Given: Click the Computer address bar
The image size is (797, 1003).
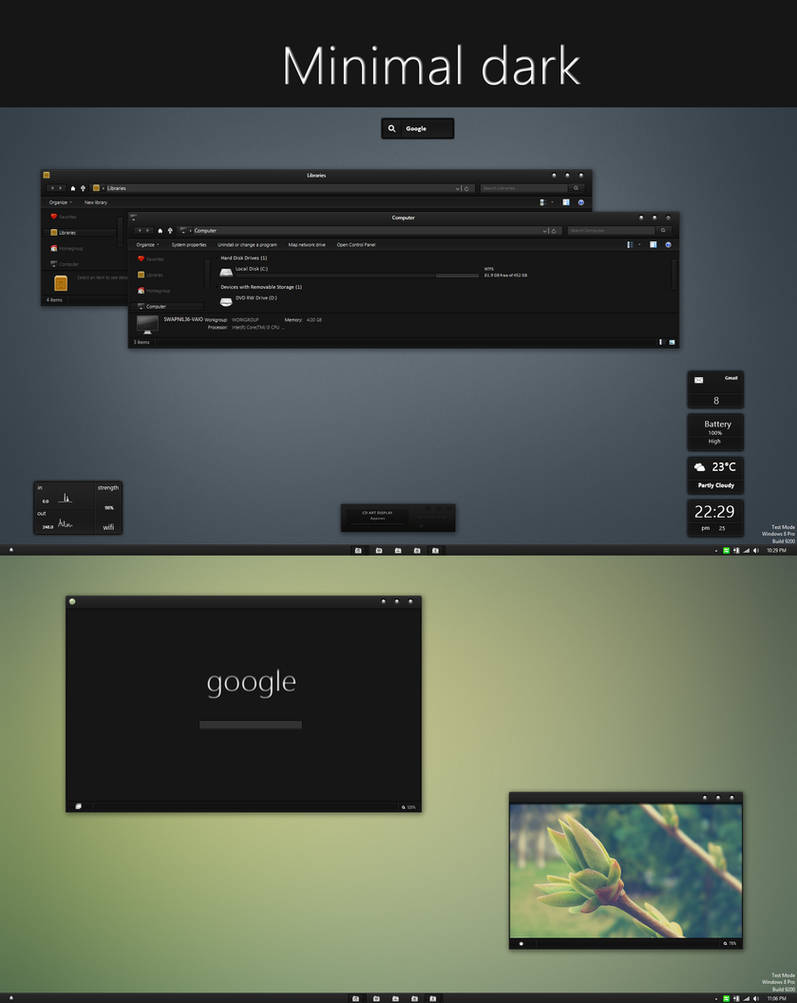Looking at the screenshot, I should (370, 230).
